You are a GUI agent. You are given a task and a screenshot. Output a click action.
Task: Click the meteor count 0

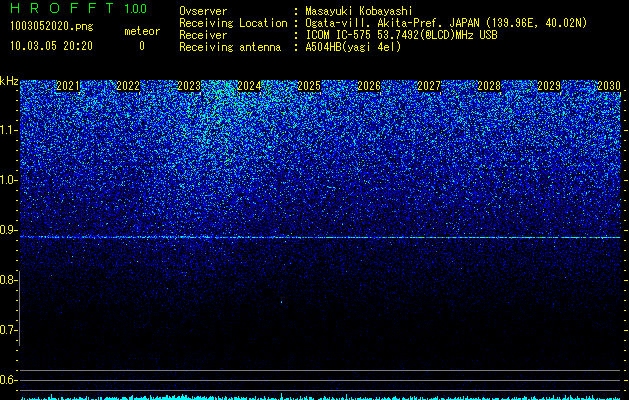142,46
